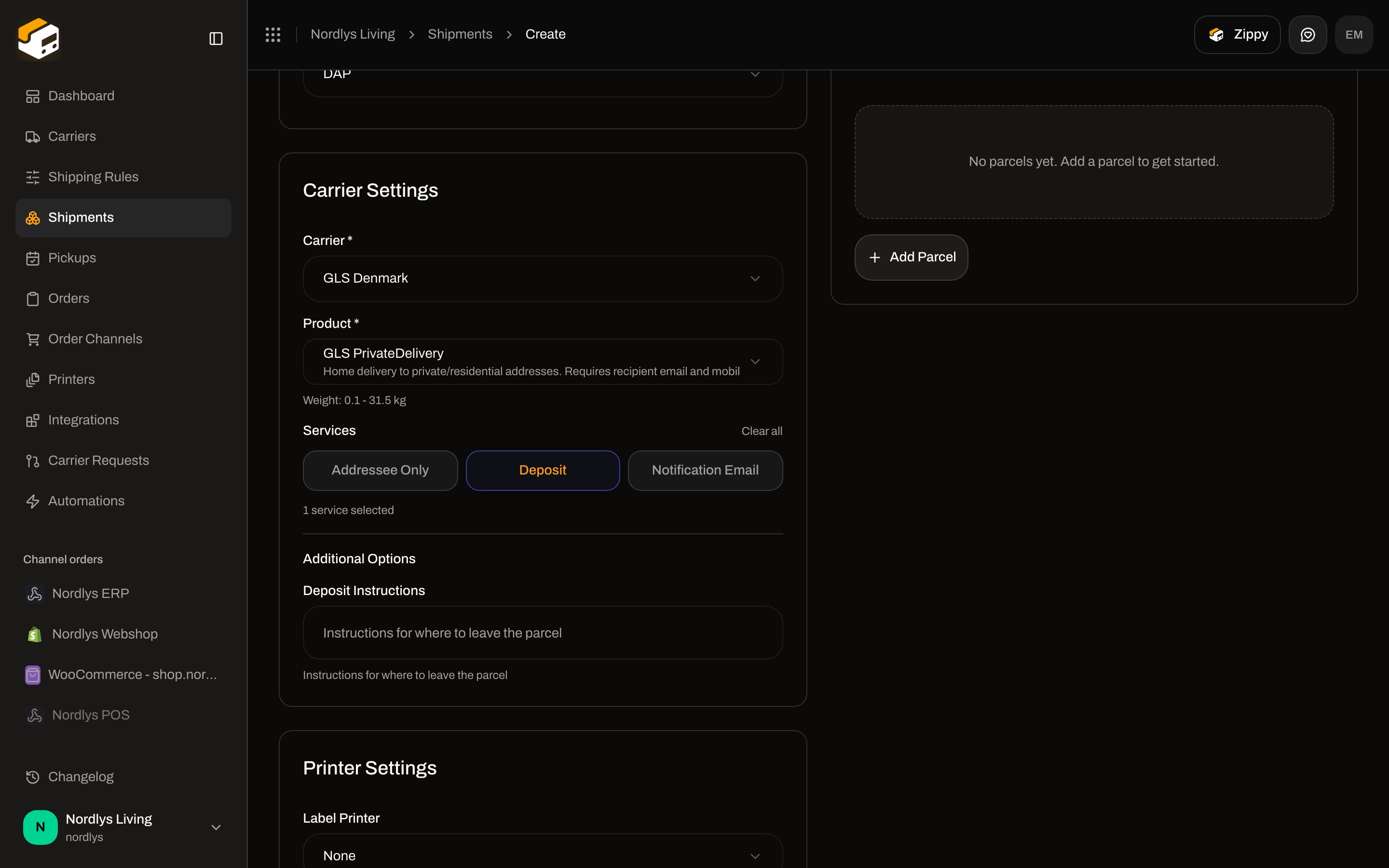Toggle the Notification Email service
Image resolution: width=1389 pixels, height=868 pixels.
tap(705, 470)
